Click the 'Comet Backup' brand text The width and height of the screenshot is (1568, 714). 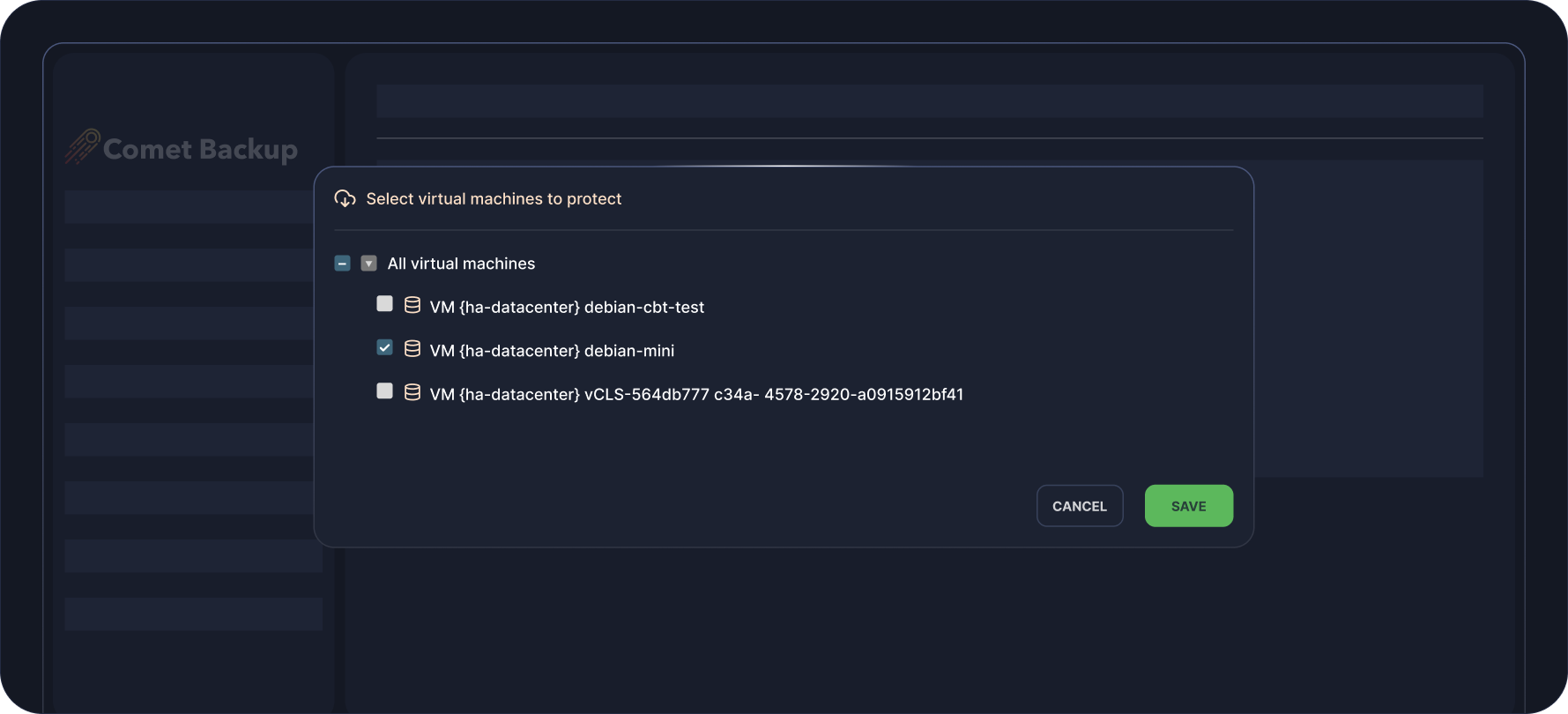click(x=200, y=150)
